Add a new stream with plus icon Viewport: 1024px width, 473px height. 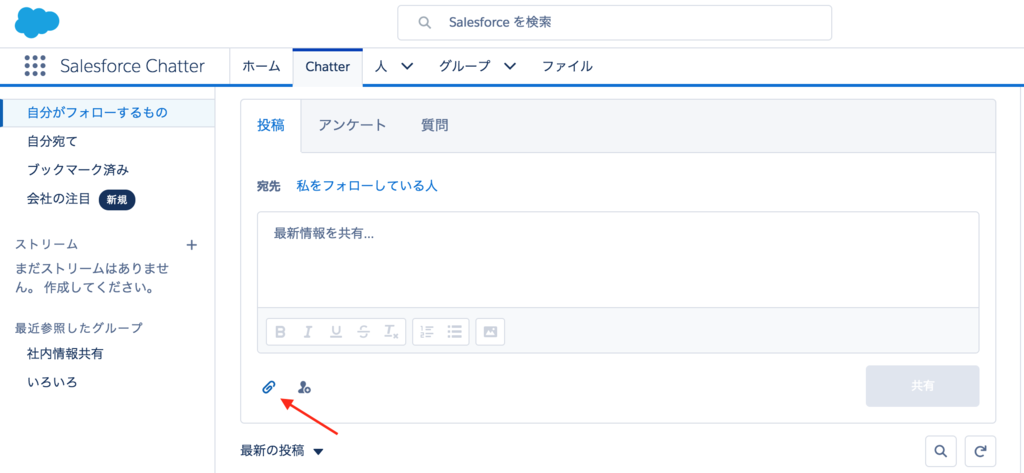click(x=192, y=245)
